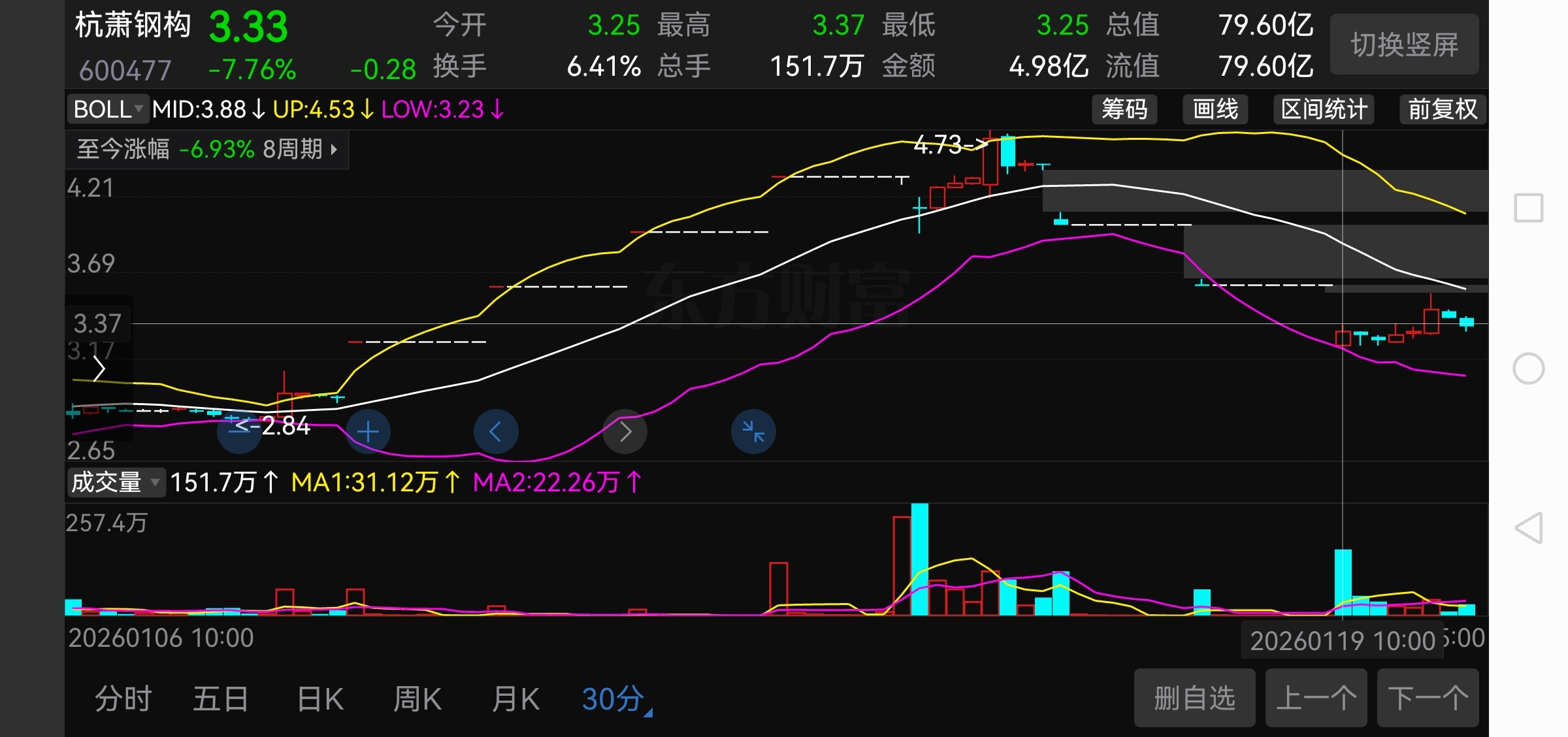Screen dimensions: 1568x737
Task: Open the 30分 period tab
Action: [614, 699]
